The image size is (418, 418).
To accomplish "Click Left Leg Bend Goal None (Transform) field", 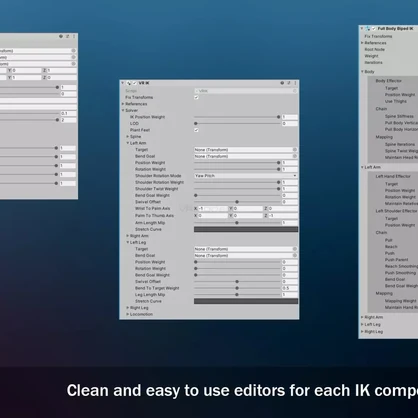I will [246, 255].
